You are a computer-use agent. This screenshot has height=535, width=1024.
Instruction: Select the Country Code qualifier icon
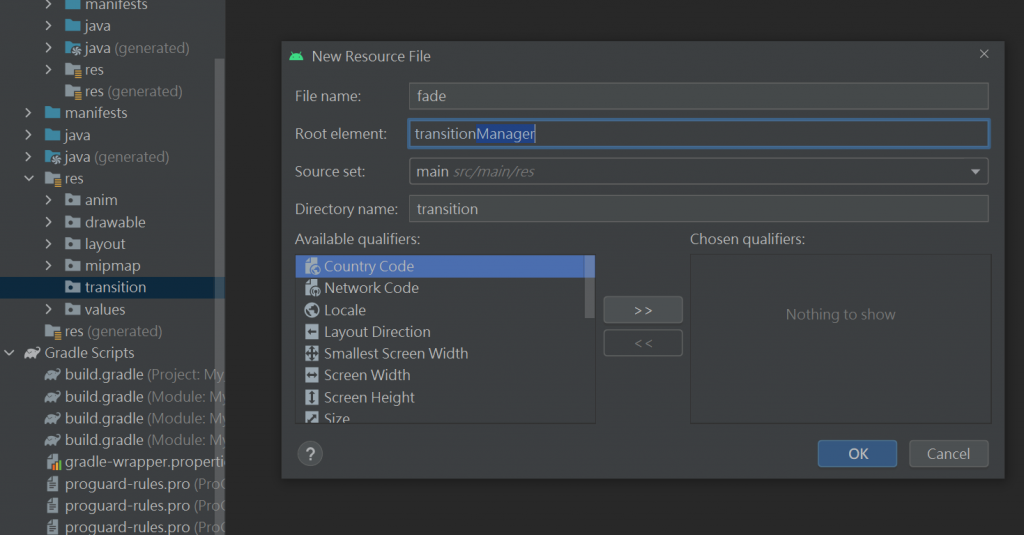click(x=311, y=267)
